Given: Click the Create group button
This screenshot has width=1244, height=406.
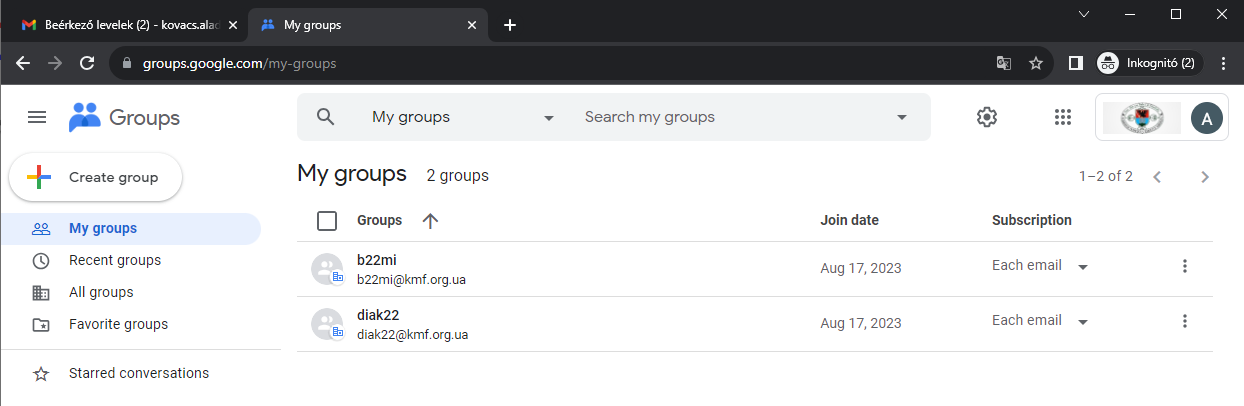Looking at the screenshot, I should point(96,178).
